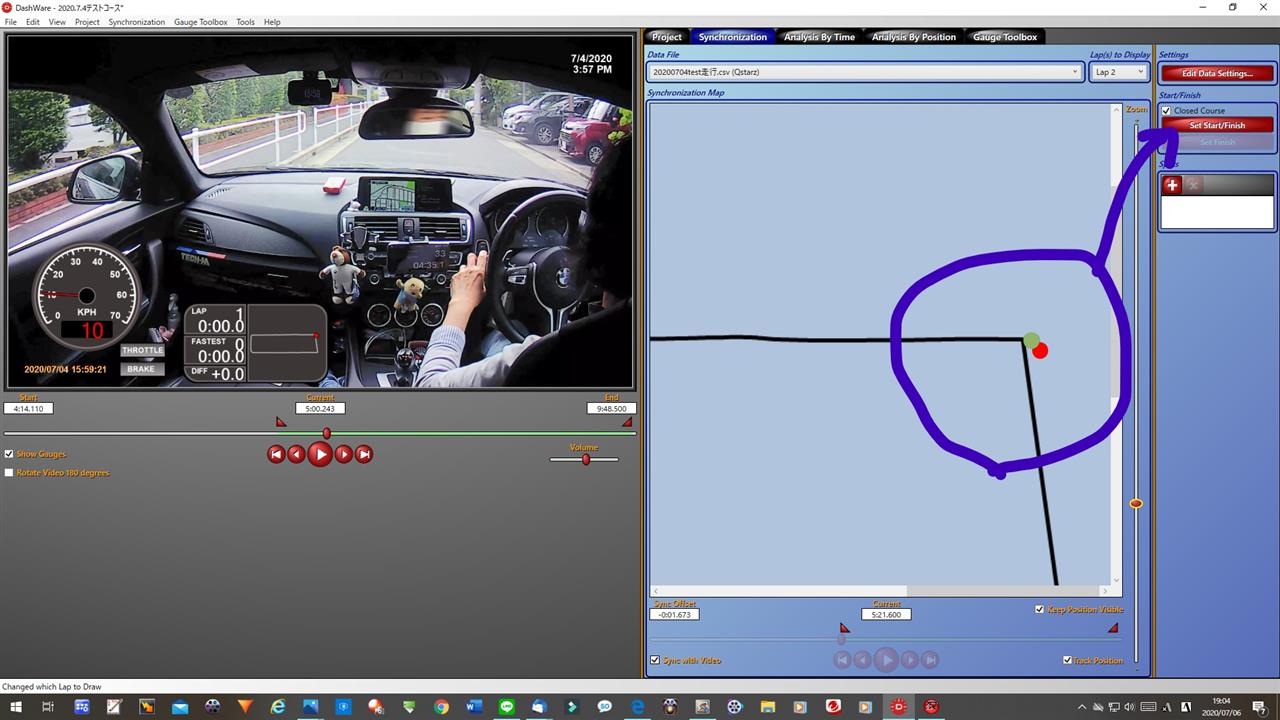
Task: Click the map horizontal scrollbar
Action: coord(881,591)
